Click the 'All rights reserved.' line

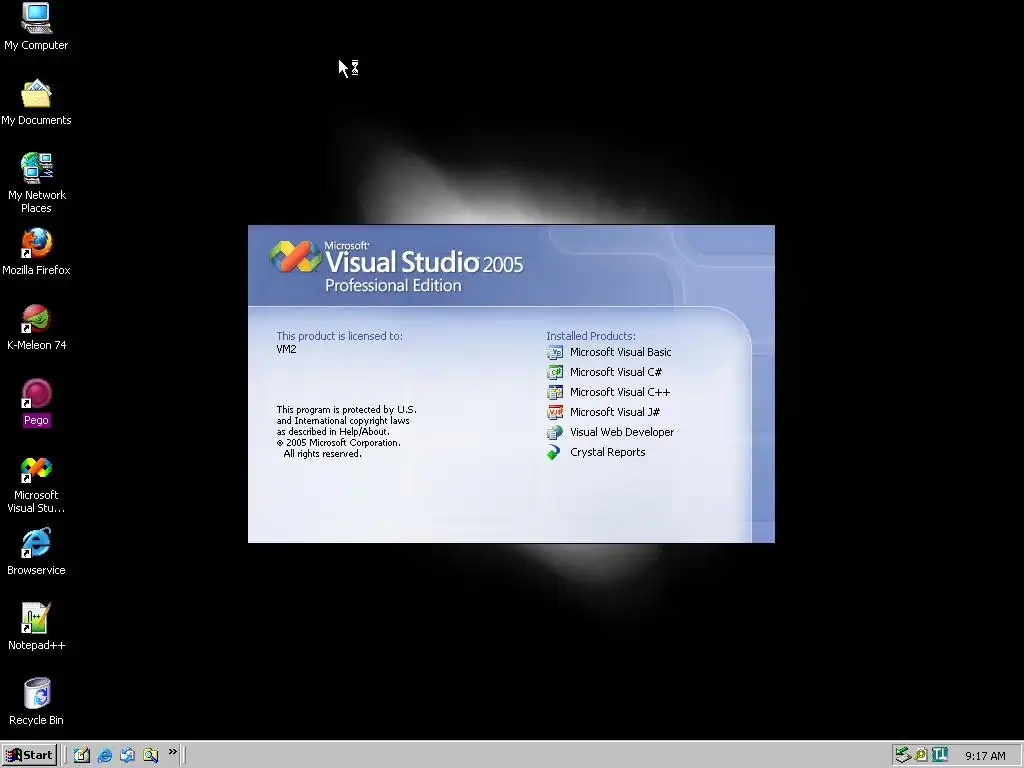pos(322,454)
